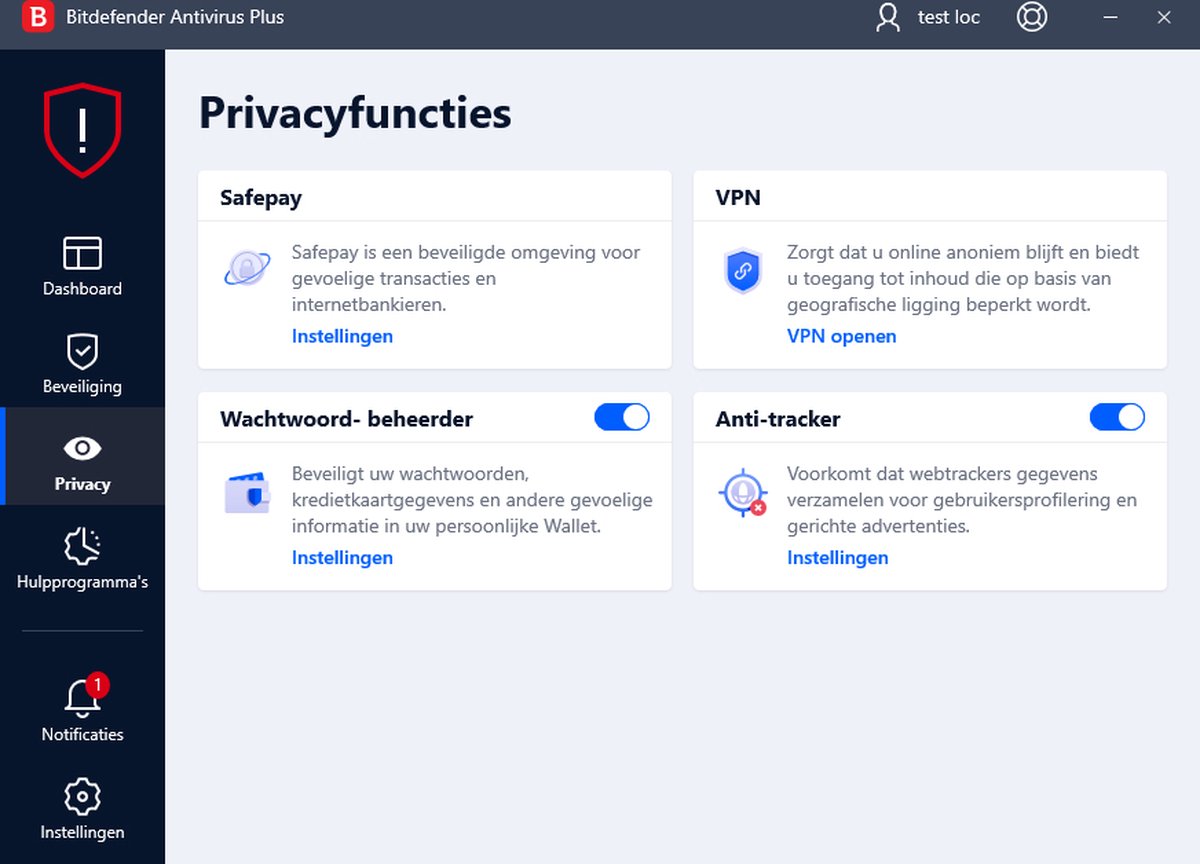Turn off the Anti-tracker switch

pyautogui.click(x=1117, y=417)
